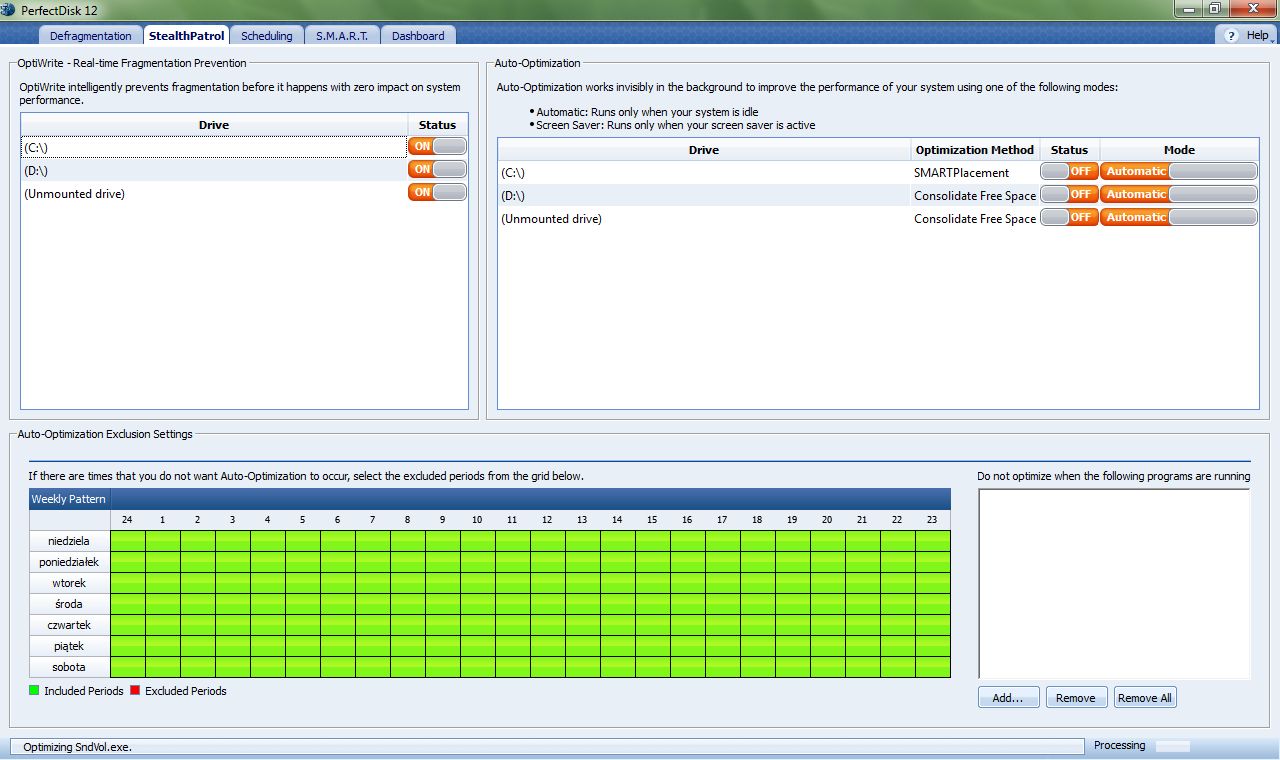Image resolution: width=1280 pixels, height=760 pixels.
Task: Click hour 23 column header in grid
Action: tap(932, 520)
